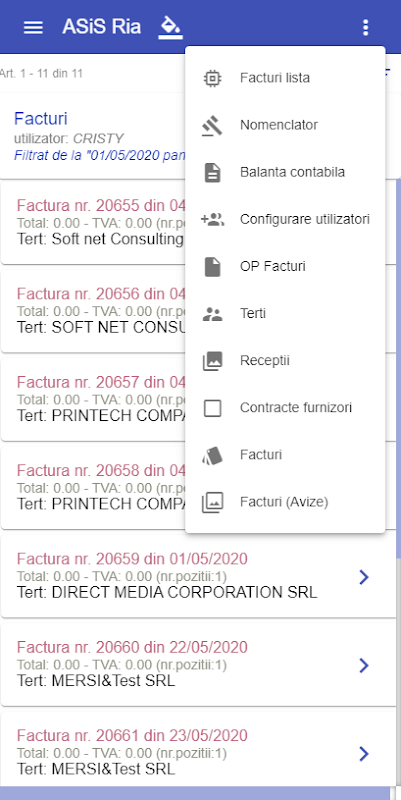Choose Facturi (Avize) menu entry
This screenshot has height=800, width=401.
pyautogui.click(x=285, y=503)
